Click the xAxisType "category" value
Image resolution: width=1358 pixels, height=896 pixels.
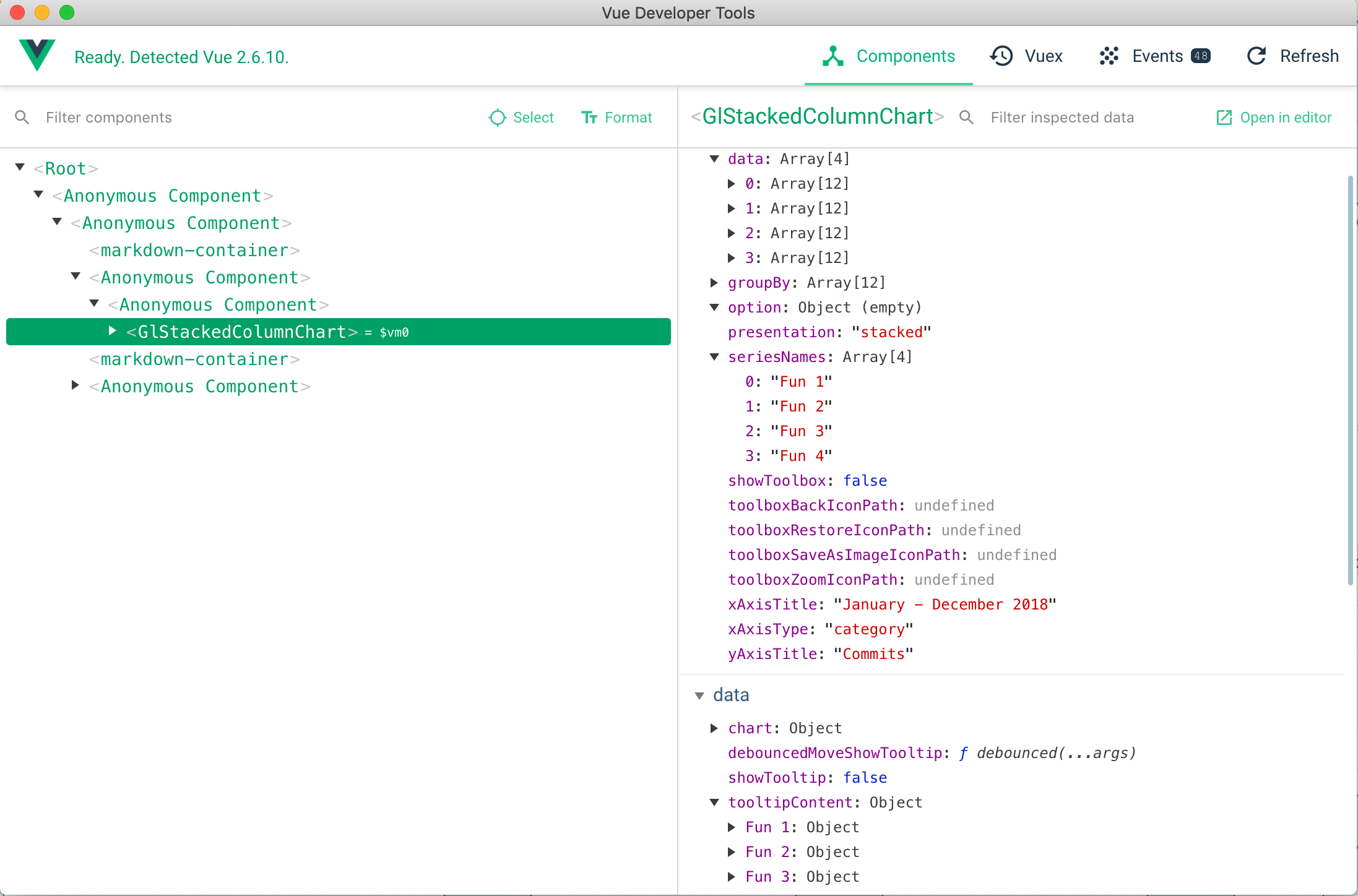click(x=869, y=629)
